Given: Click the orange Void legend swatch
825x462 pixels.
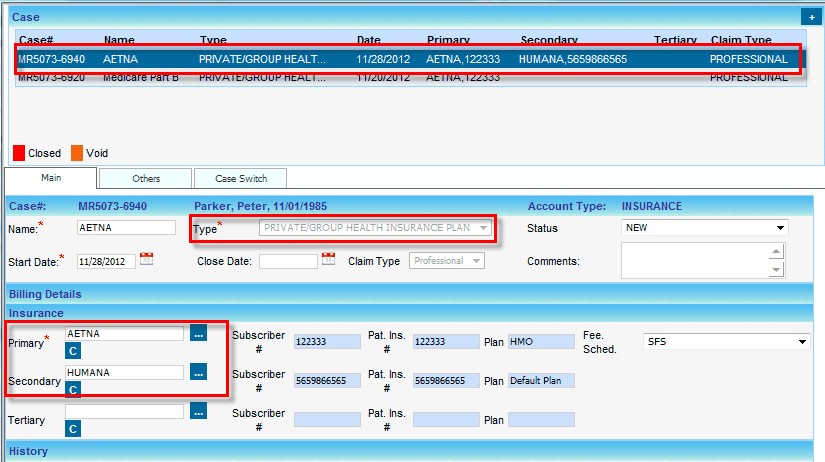Looking at the screenshot, I should click(x=77, y=153).
